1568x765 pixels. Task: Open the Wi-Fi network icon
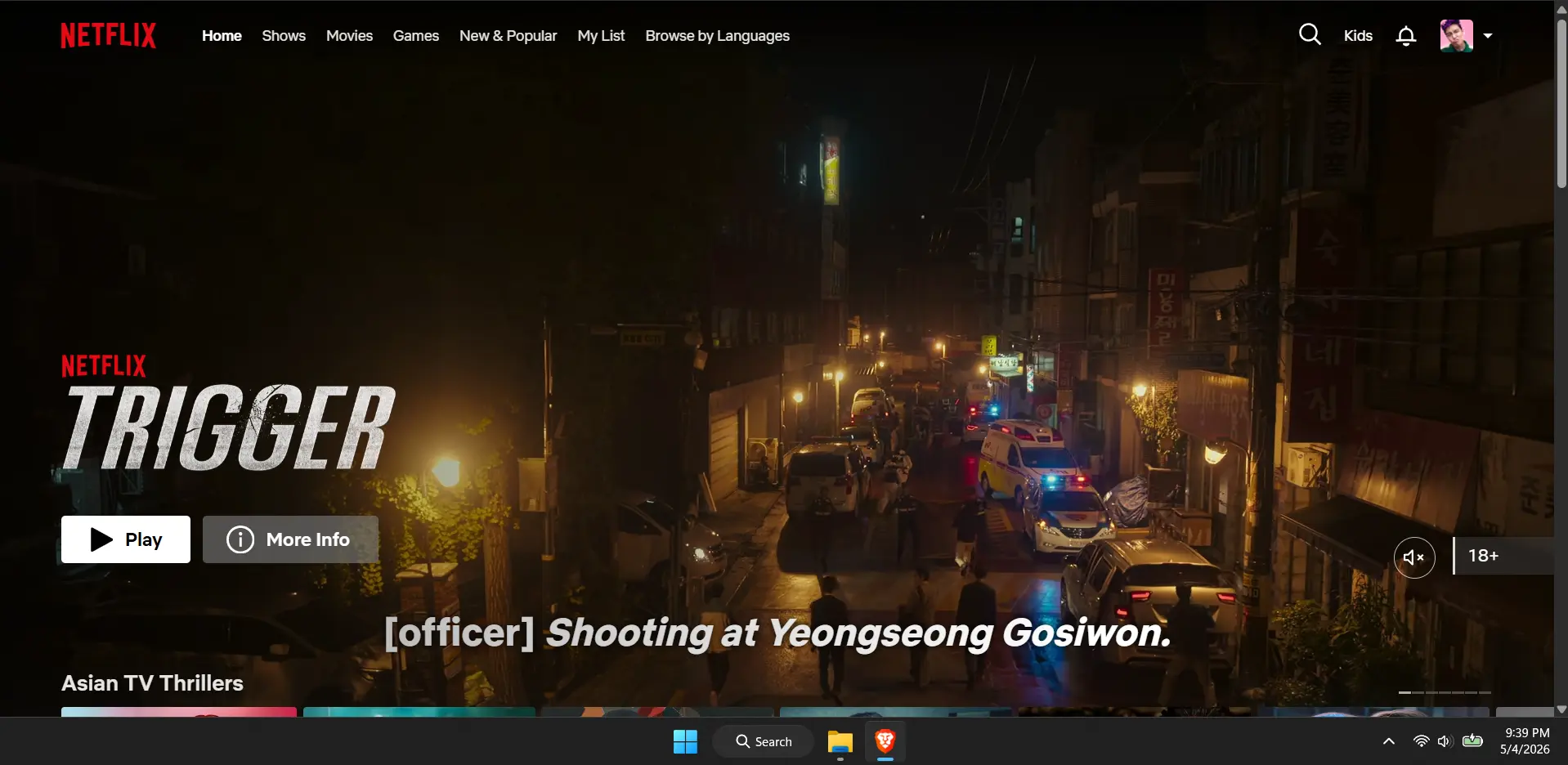point(1421,741)
